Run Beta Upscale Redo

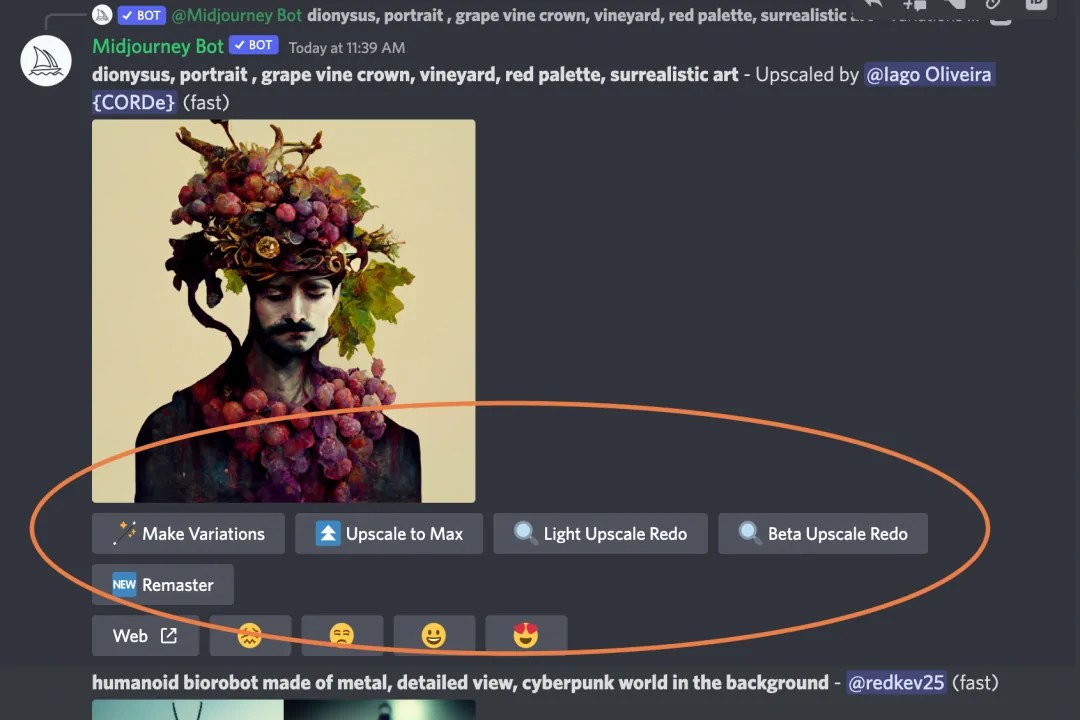(x=822, y=533)
